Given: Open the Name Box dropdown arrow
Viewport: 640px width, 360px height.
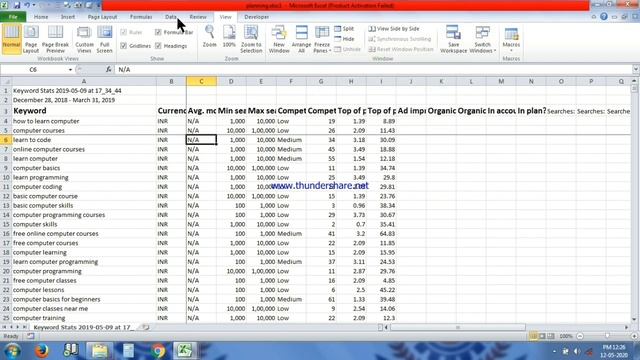Looking at the screenshot, I should pos(70,70).
